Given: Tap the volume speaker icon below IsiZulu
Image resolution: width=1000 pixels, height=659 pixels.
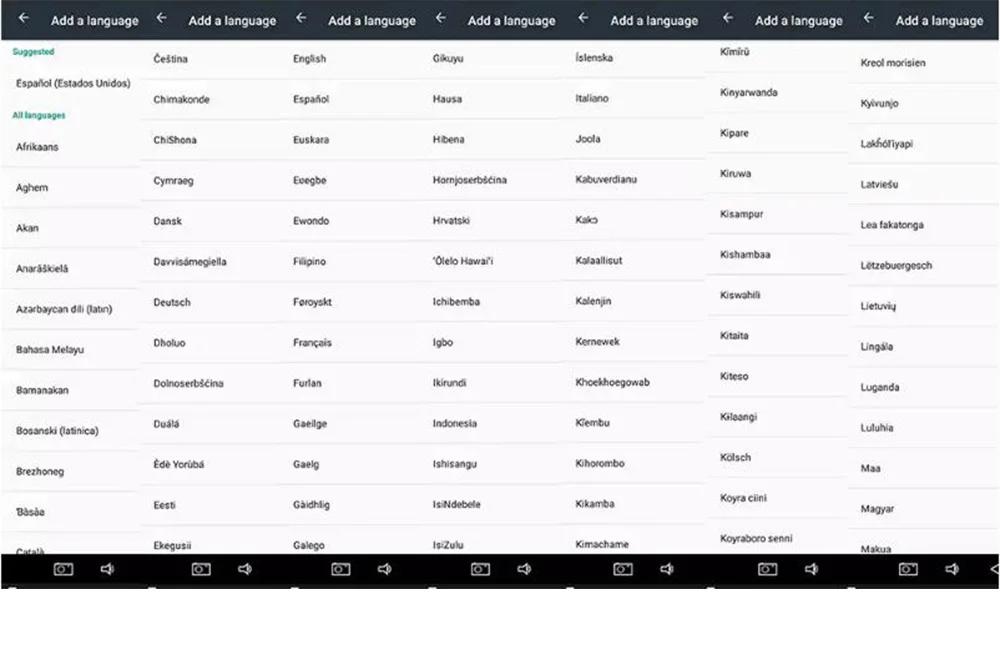Looking at the screenshot, I should click(524, 569).
